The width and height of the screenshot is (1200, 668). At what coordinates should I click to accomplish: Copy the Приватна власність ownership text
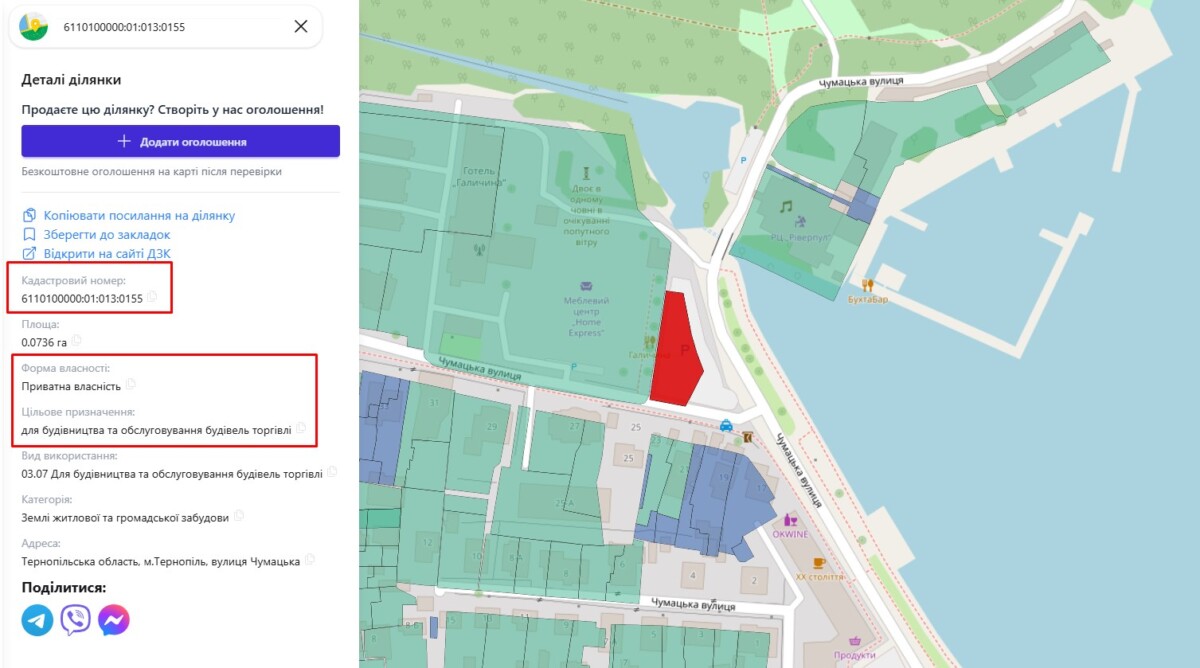(130, 385)
